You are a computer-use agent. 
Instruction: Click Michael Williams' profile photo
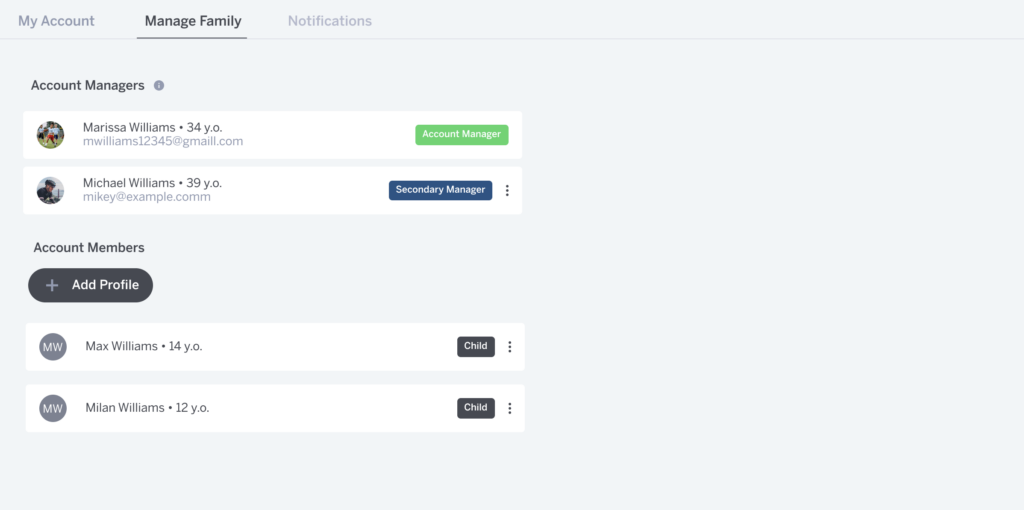(51, 190)
